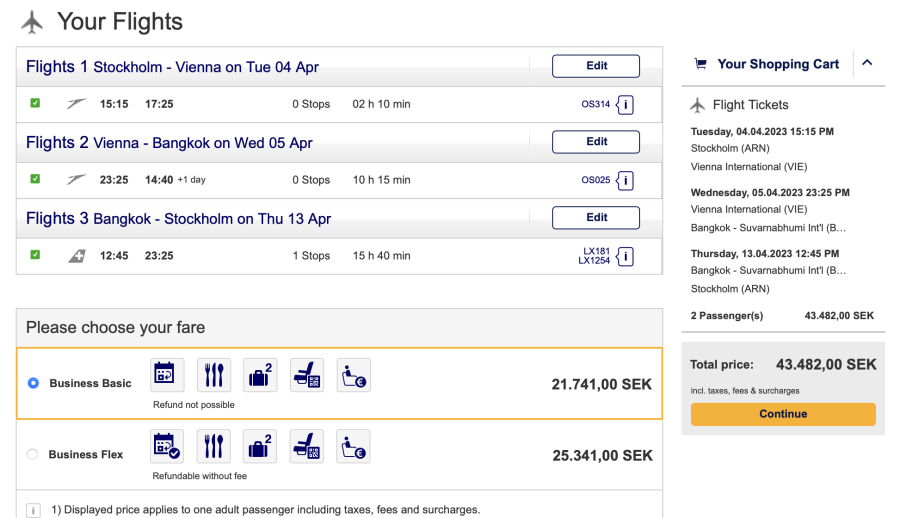Edit Flights 2 Vienna - Bangkok
900x518 pixels.
point(596,142)
